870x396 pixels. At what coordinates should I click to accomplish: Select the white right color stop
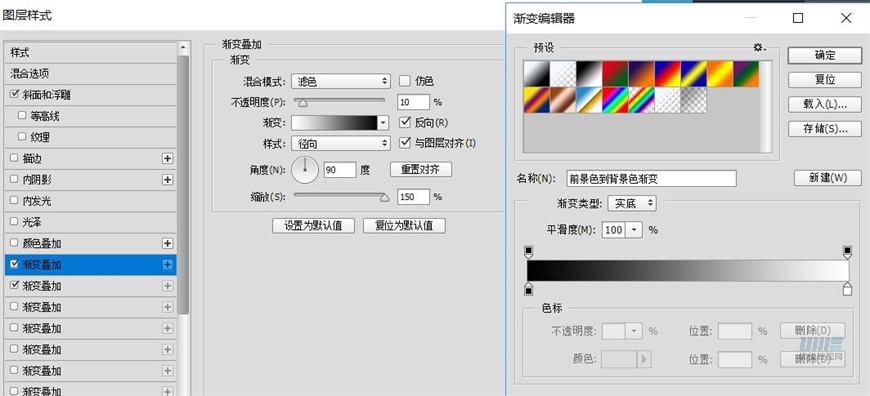click(x=847, y=288)
